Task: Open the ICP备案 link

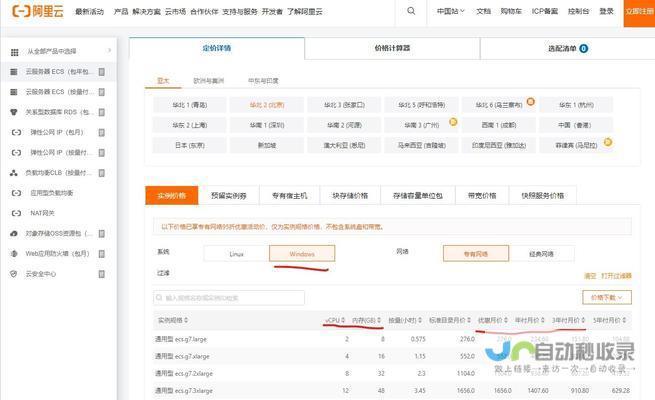Action: pyautogui.click(x=545, y=11)
